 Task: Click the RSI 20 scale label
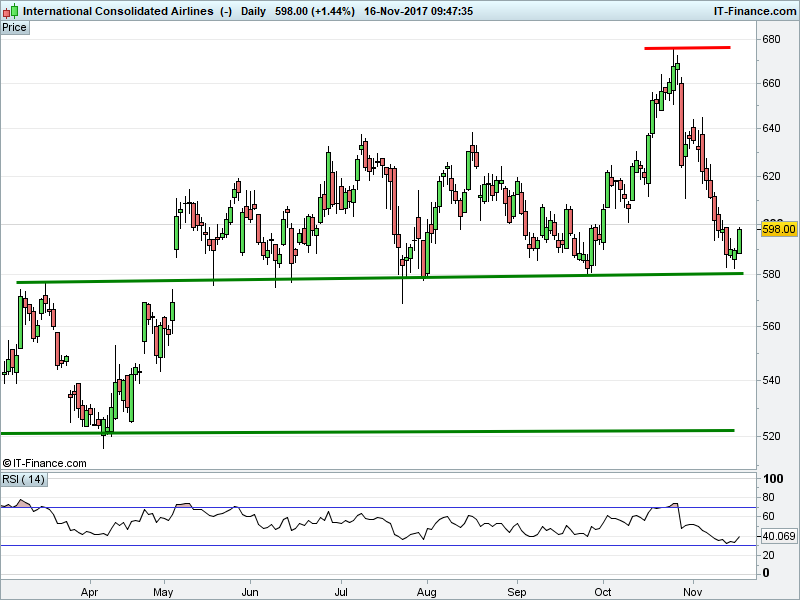pyautogui.click(x=768, y=555)
